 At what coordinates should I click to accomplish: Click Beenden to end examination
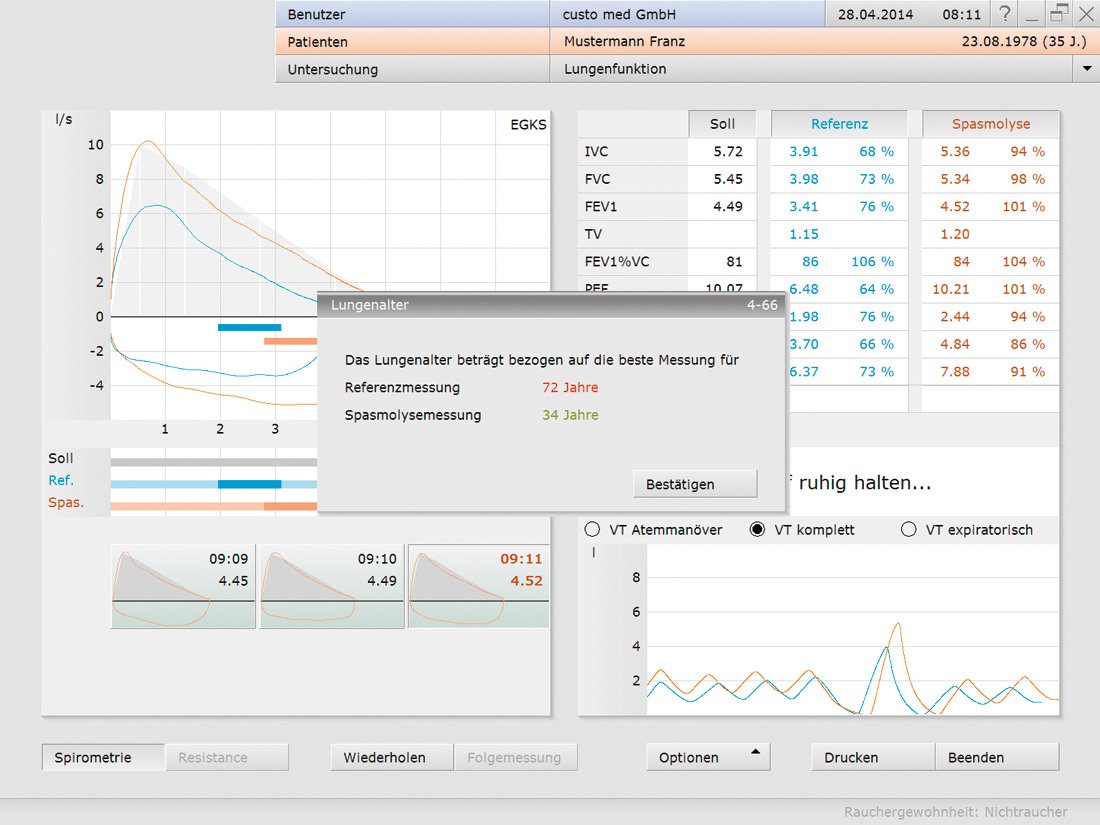[996, 757]
